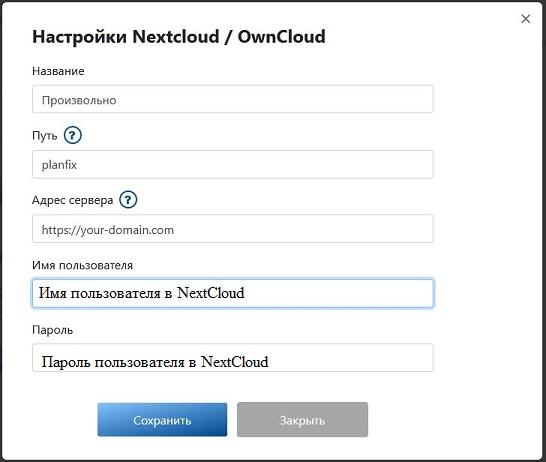Click the Пароль input field
546x462 pixels.
point(233,358)
